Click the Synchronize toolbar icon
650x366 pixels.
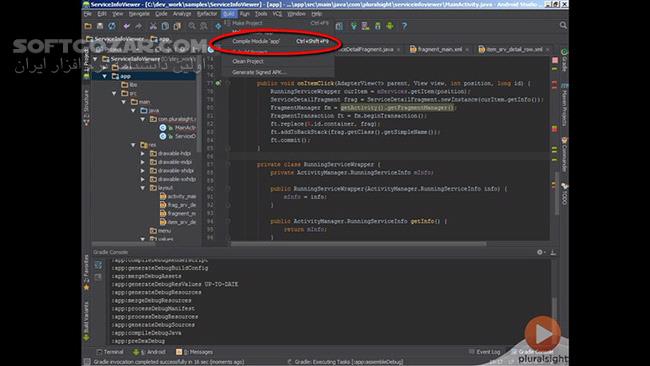(x=112, y=26)
